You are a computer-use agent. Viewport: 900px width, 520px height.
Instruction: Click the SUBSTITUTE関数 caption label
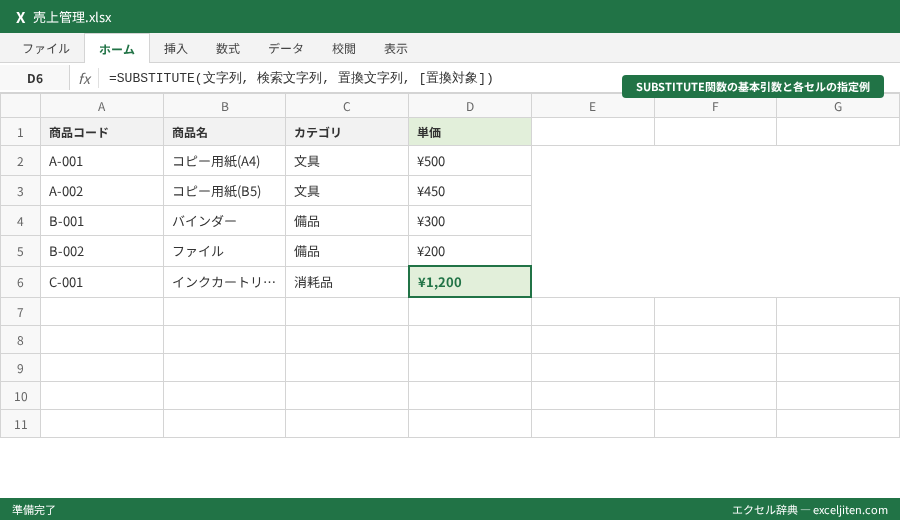(x=752, y=87)
